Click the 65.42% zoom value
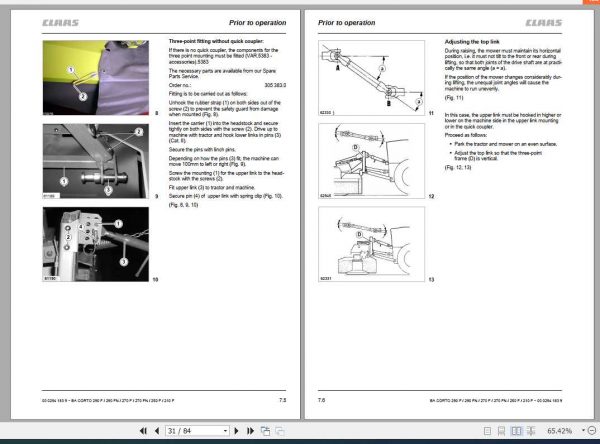This screenshot has height=444, width=600. click(559, 431)
